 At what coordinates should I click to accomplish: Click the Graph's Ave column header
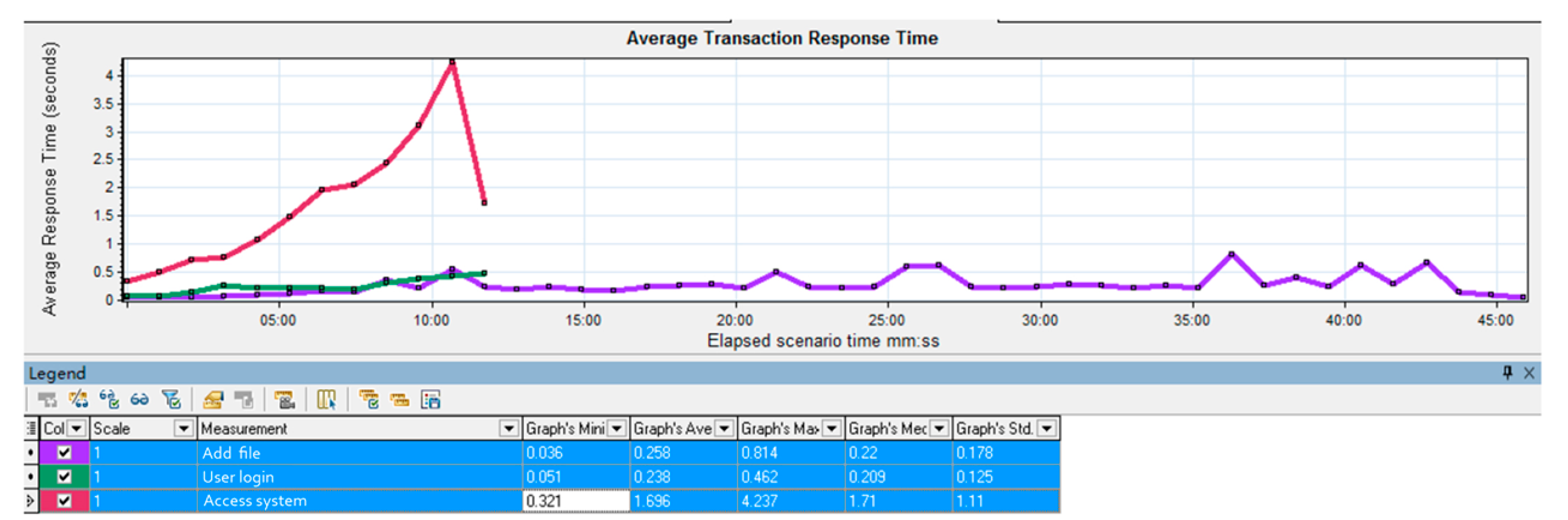tap(672, 429)
